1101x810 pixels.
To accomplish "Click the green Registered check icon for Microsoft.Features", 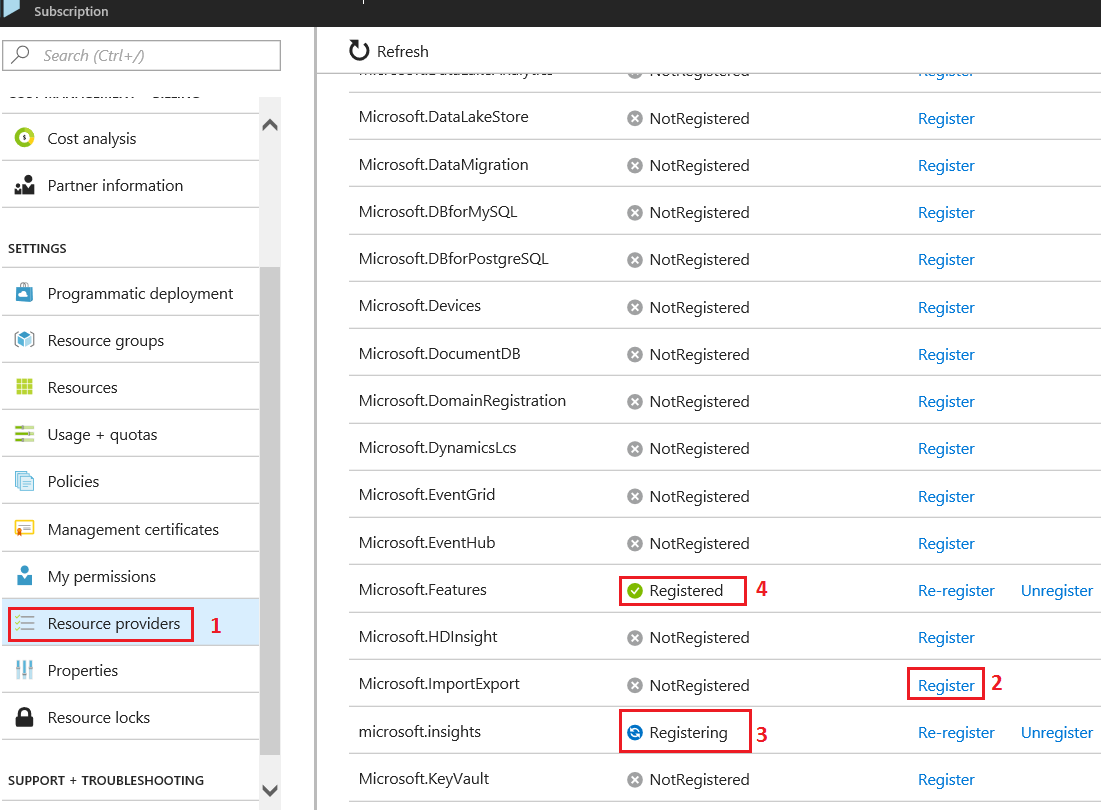I will 635,590.
